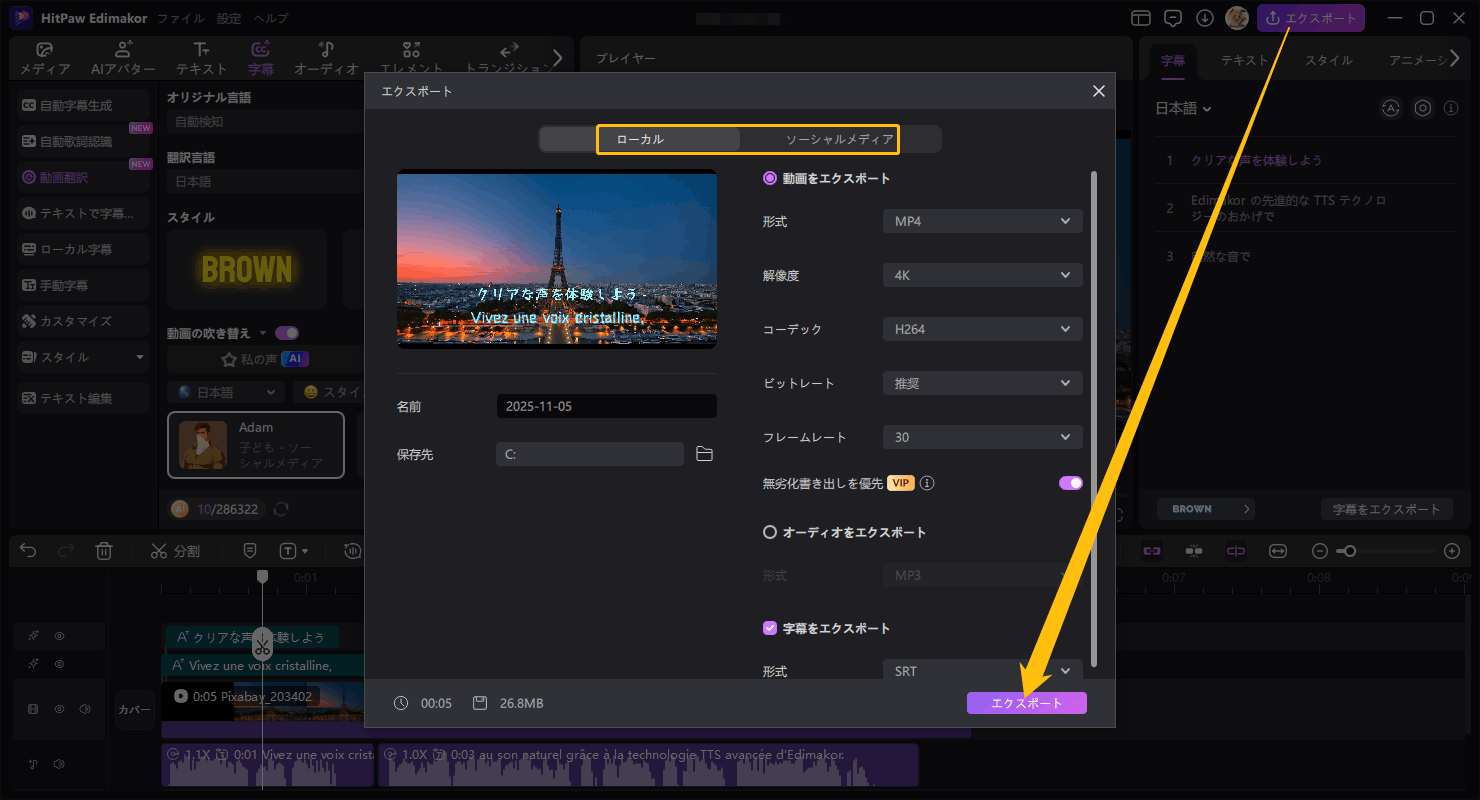Click the folder icon next to save location
This screenshot has width=1480, height=800.
pos(704,454)
